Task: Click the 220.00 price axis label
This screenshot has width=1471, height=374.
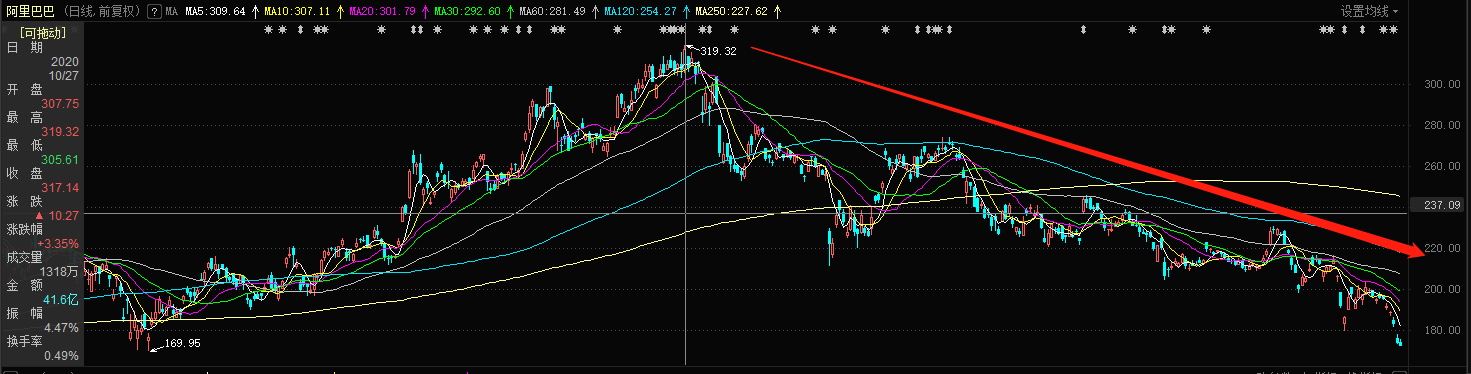Action: pyautogui.click(x=1441, y=248)
